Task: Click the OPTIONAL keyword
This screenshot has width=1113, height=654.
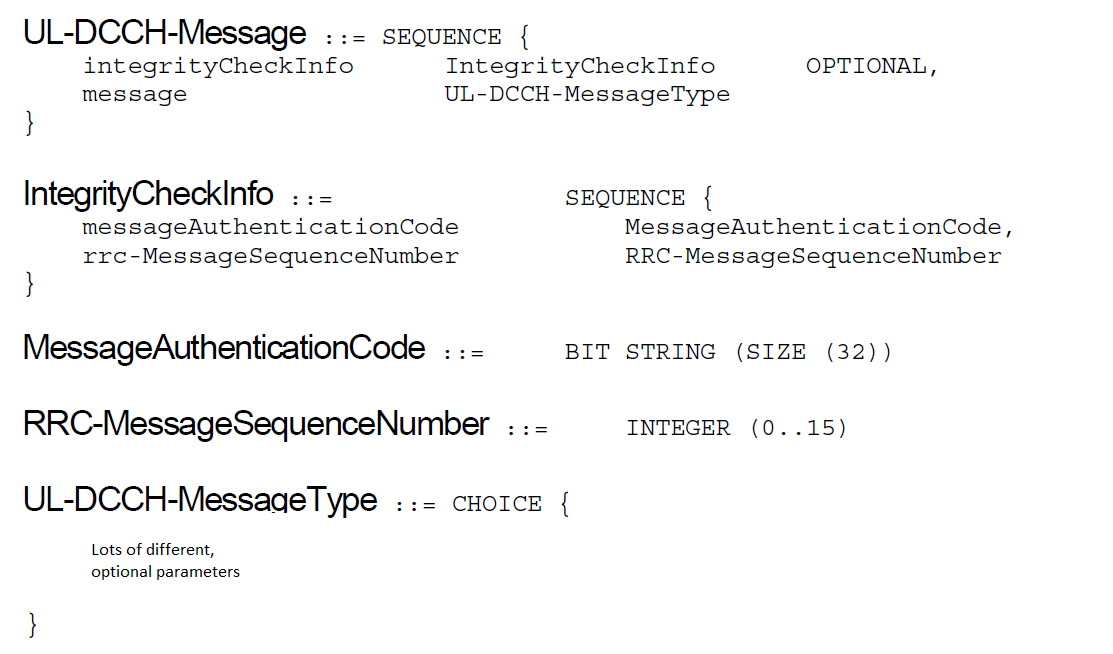Action: (872, 66)
